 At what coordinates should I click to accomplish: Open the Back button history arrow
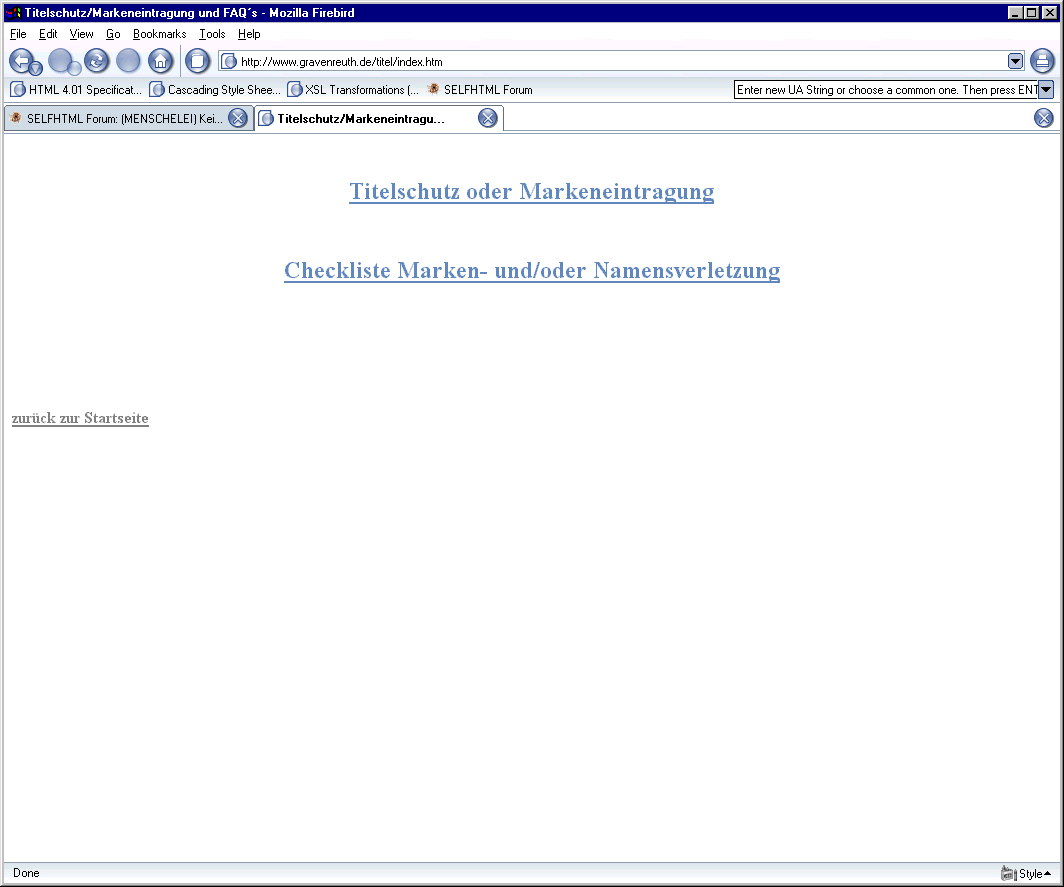(x=36, y=68)
